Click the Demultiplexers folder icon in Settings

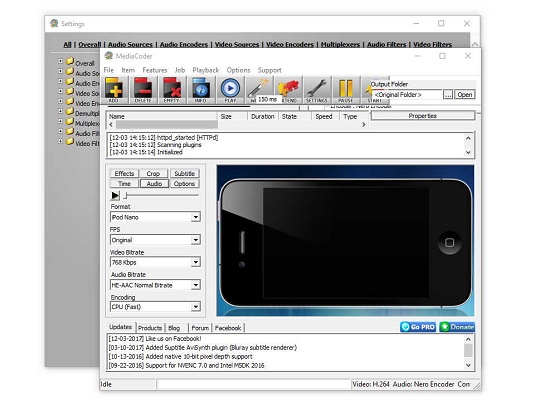[70, 112]
